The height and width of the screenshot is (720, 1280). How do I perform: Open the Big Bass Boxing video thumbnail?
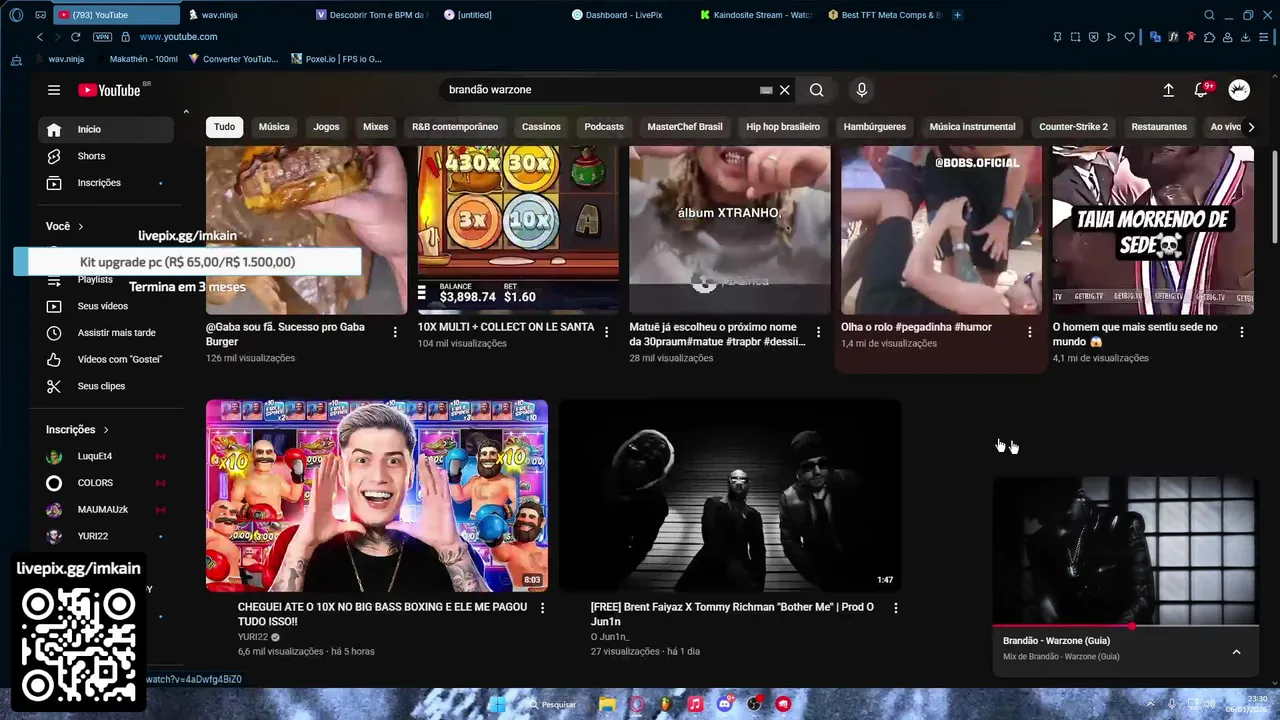coord(377,496)
